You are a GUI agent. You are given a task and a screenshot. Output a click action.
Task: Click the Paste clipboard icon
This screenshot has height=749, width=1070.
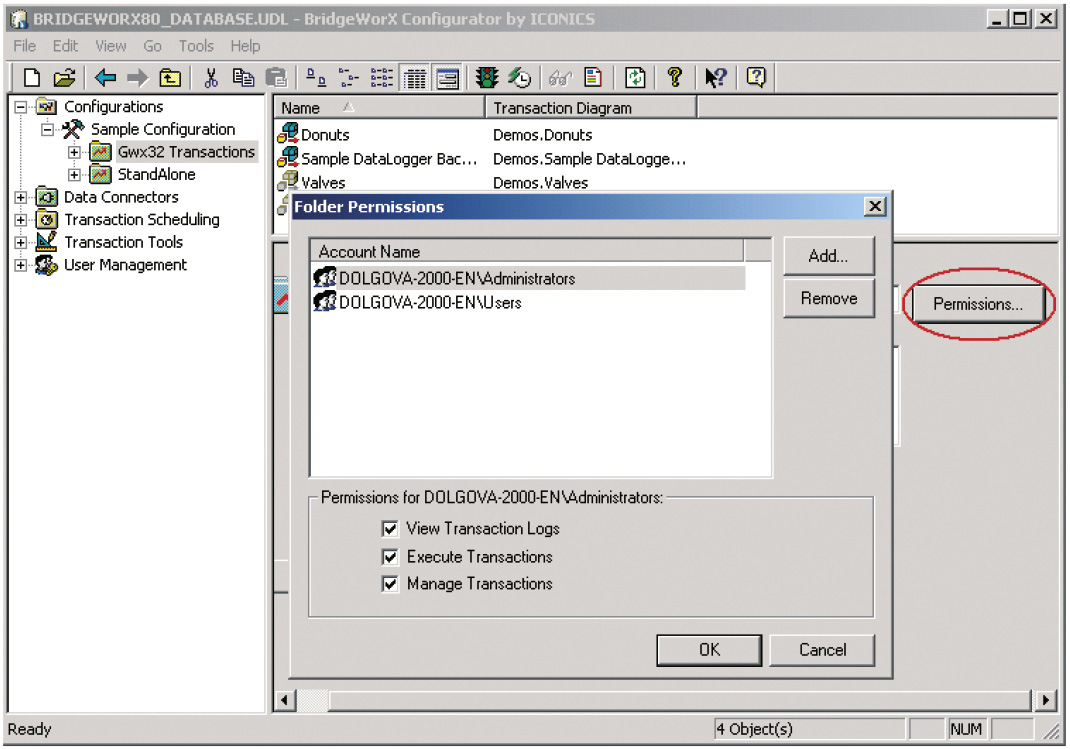pyautogui.click(x=276, y=78)
